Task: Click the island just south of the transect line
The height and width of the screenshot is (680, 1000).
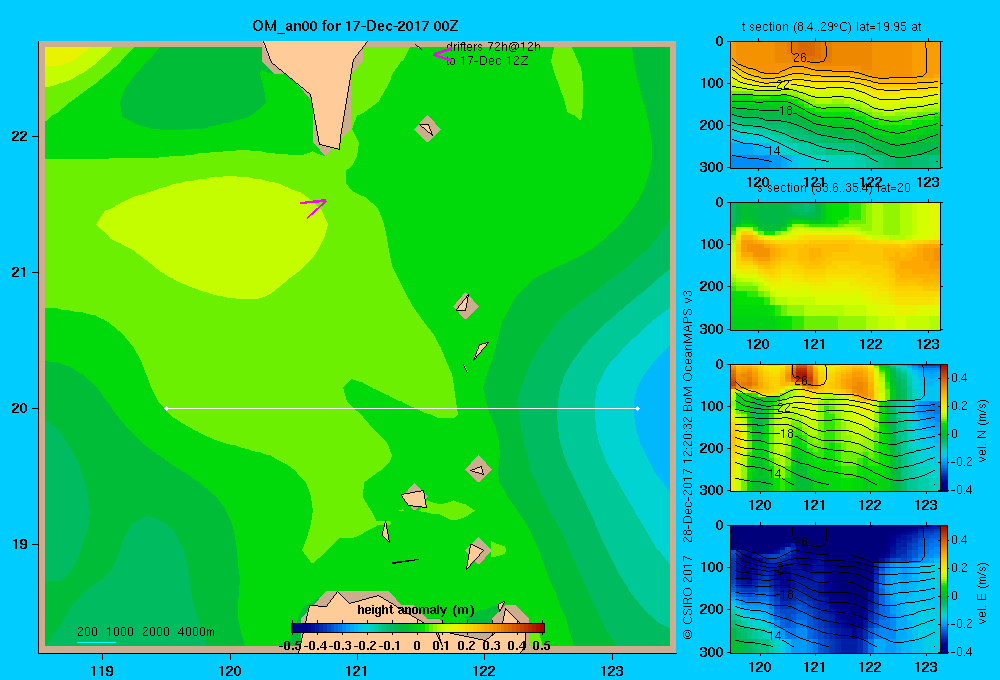Action: pyautogui.click(x=478, y=469)
